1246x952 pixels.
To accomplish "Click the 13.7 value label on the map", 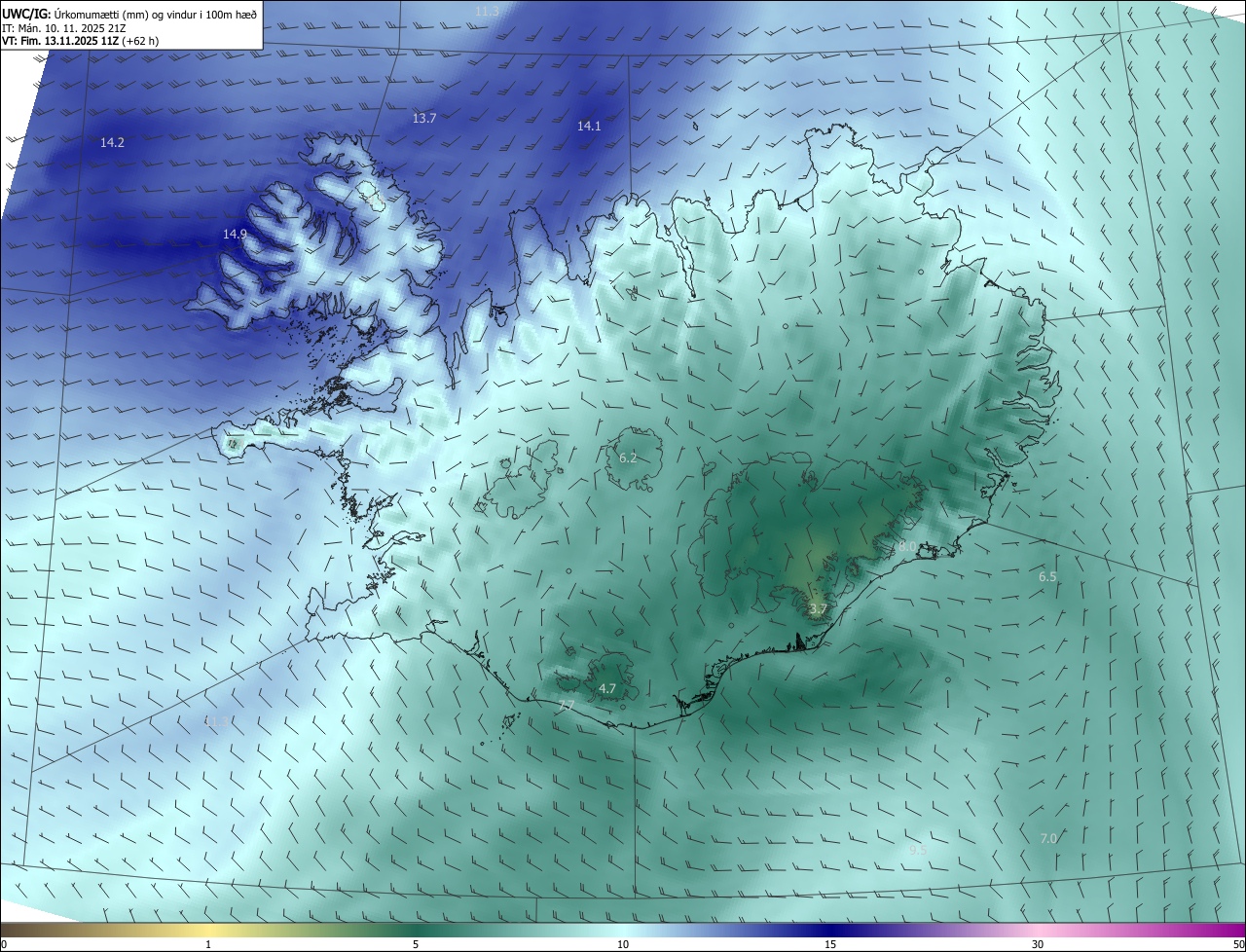I will 423,118.
